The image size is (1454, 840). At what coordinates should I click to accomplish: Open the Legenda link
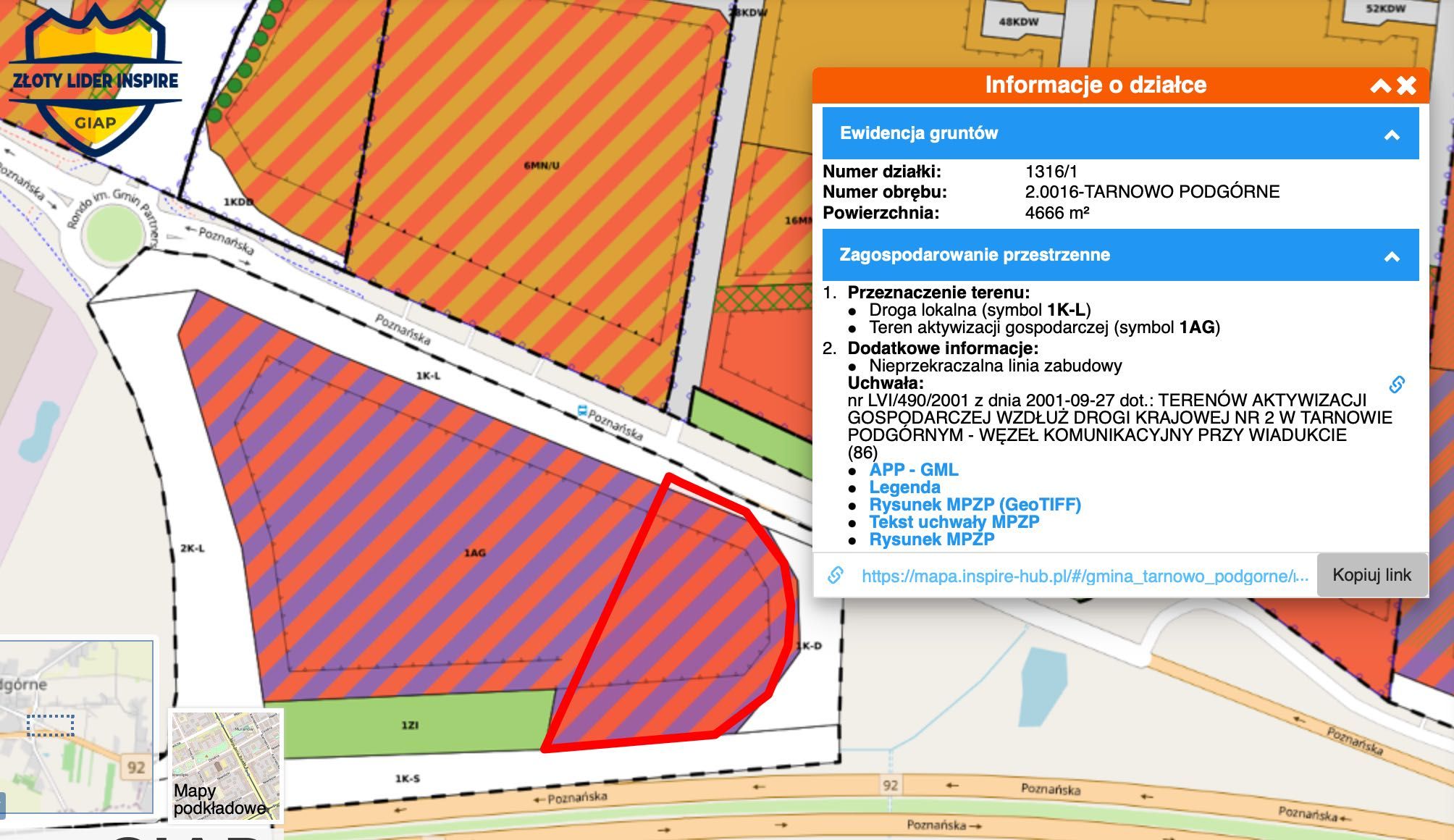[904, 487]
